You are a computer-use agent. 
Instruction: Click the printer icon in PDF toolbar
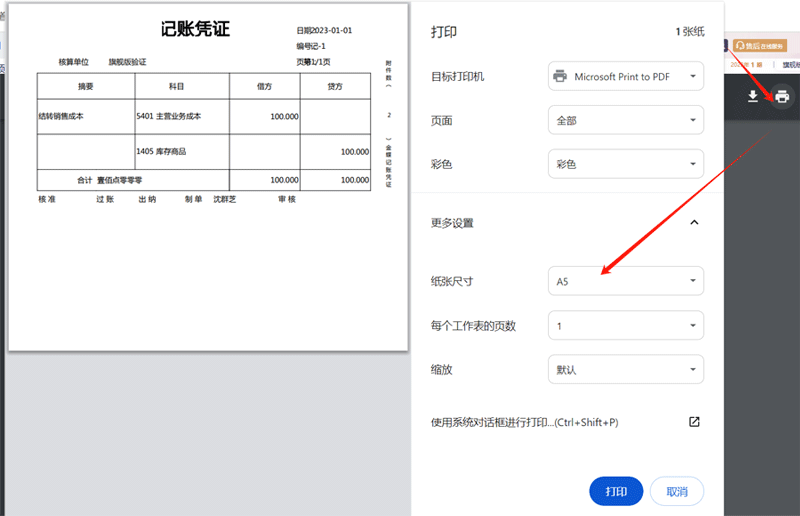[782, 96]
